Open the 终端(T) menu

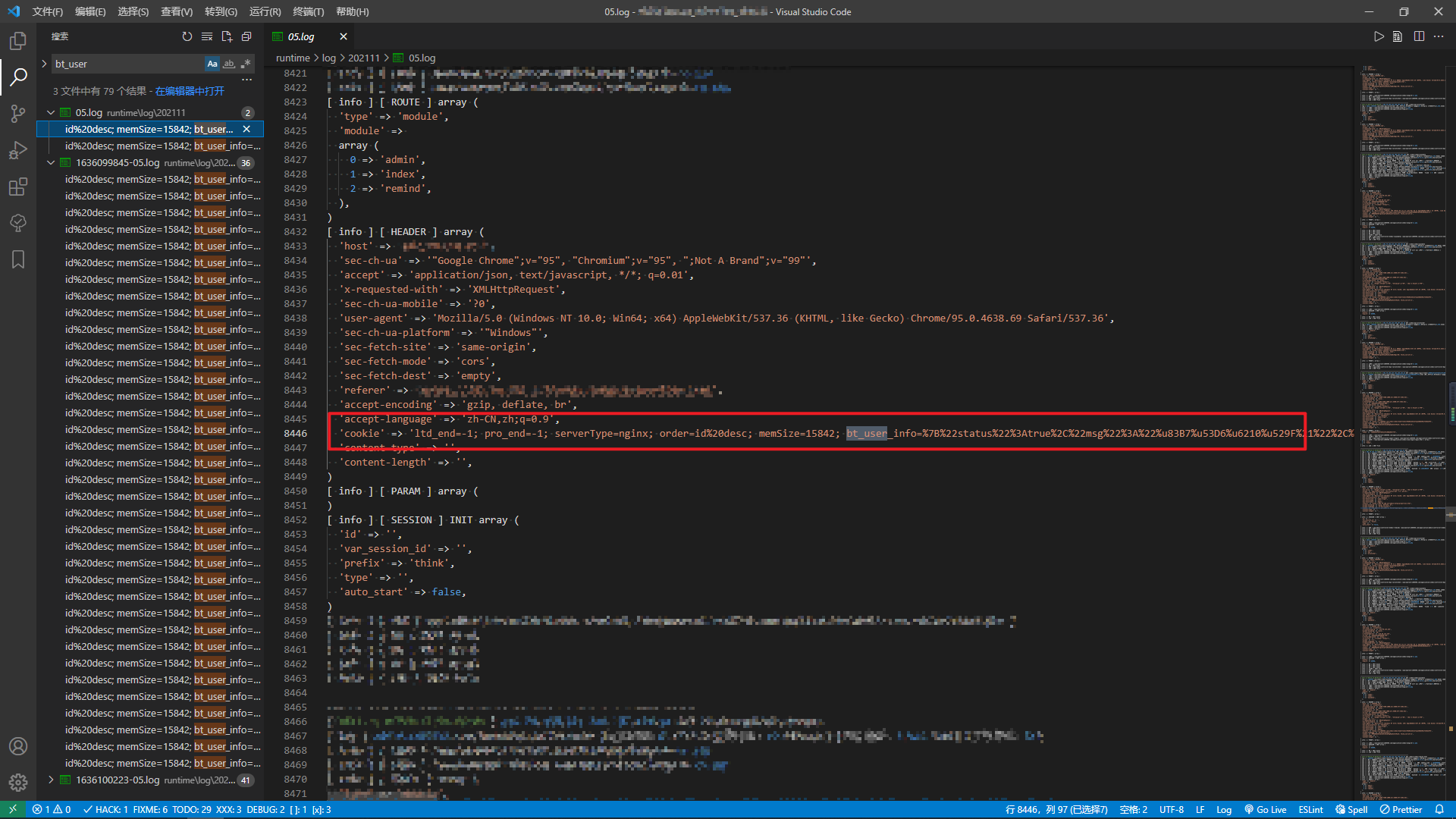tap(308, 11)
